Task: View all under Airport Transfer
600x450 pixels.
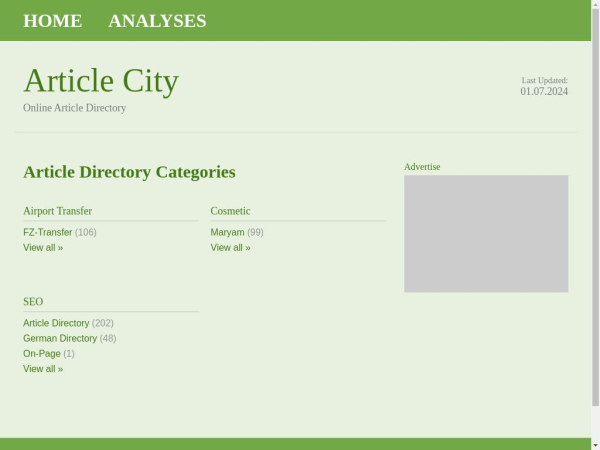Action: point(43,247)
